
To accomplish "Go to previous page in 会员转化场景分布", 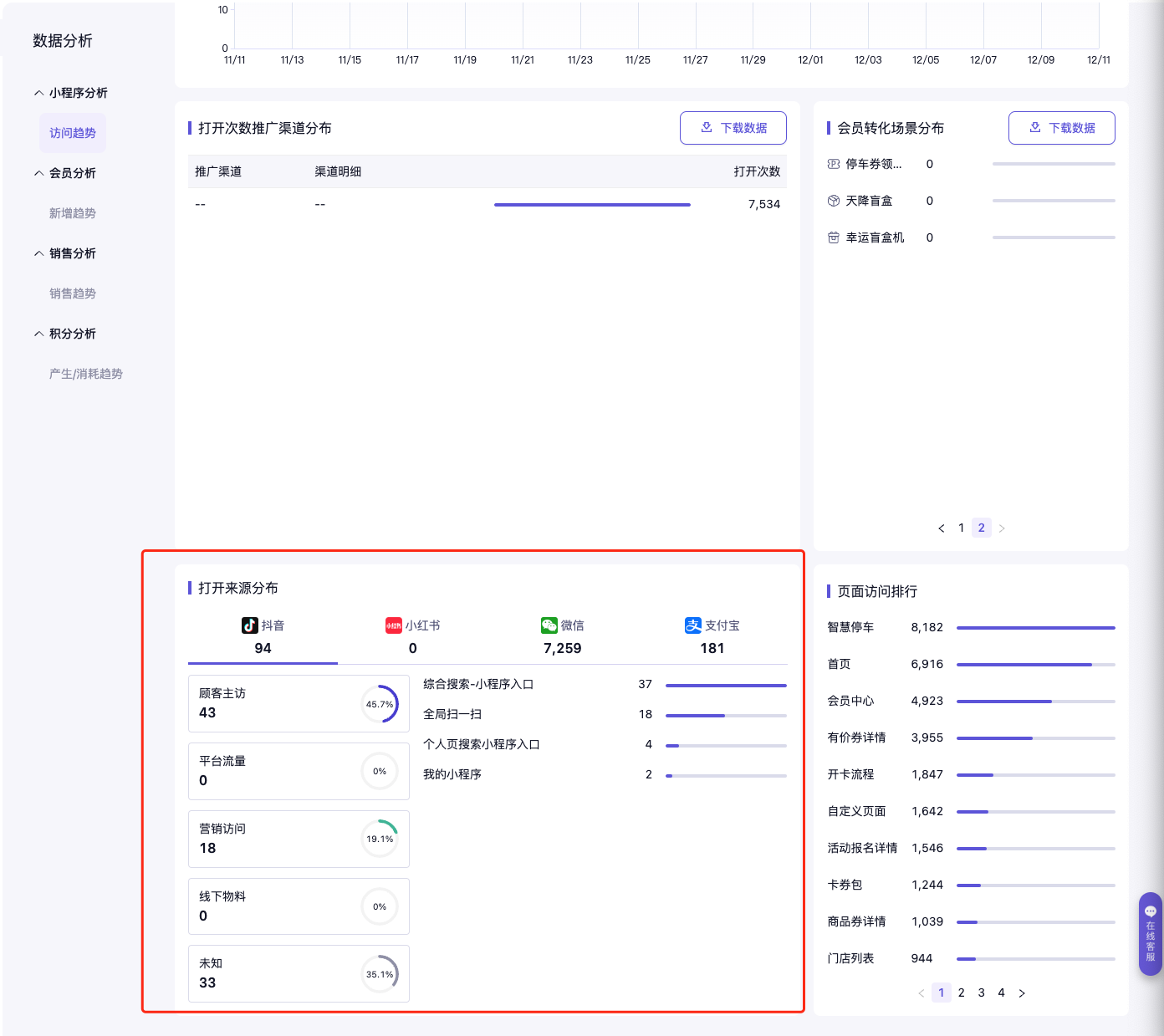I will coord(942,528).
